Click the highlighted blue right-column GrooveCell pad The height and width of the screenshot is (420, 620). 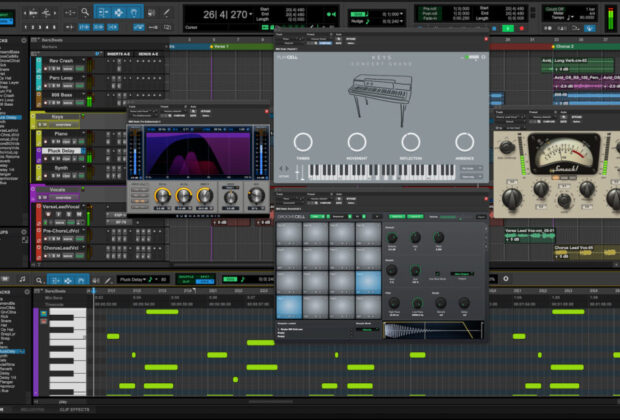[x=368, y=282]
